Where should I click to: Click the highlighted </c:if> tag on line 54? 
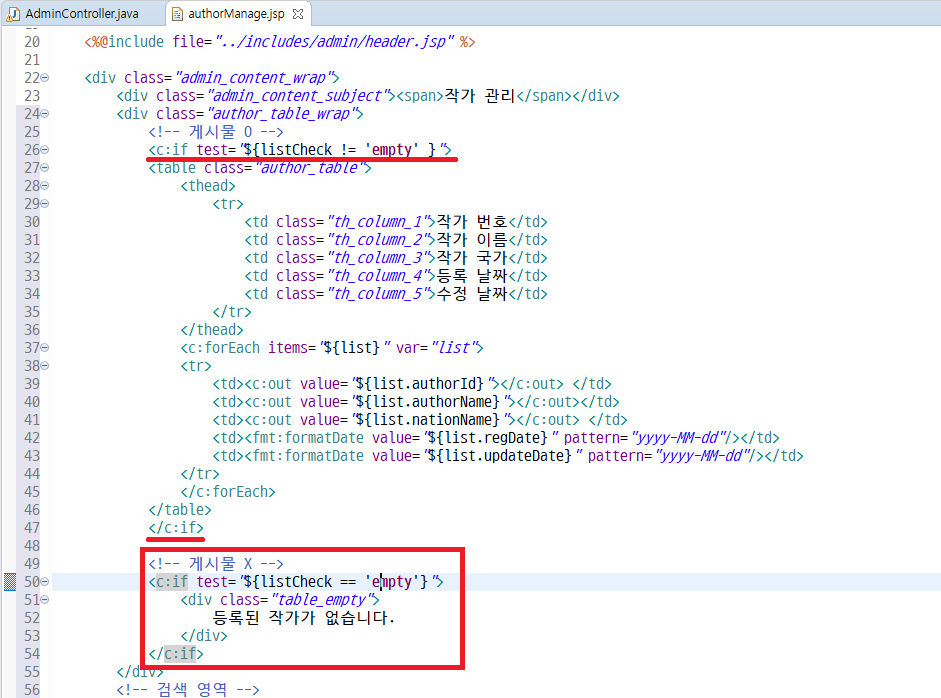(x=176, y=654)
